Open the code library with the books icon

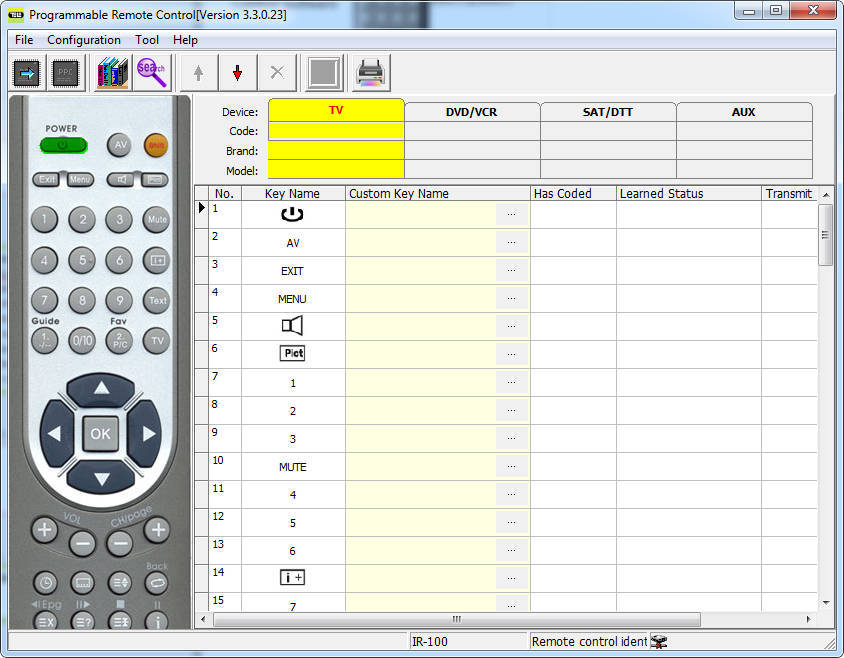(111, 72)
